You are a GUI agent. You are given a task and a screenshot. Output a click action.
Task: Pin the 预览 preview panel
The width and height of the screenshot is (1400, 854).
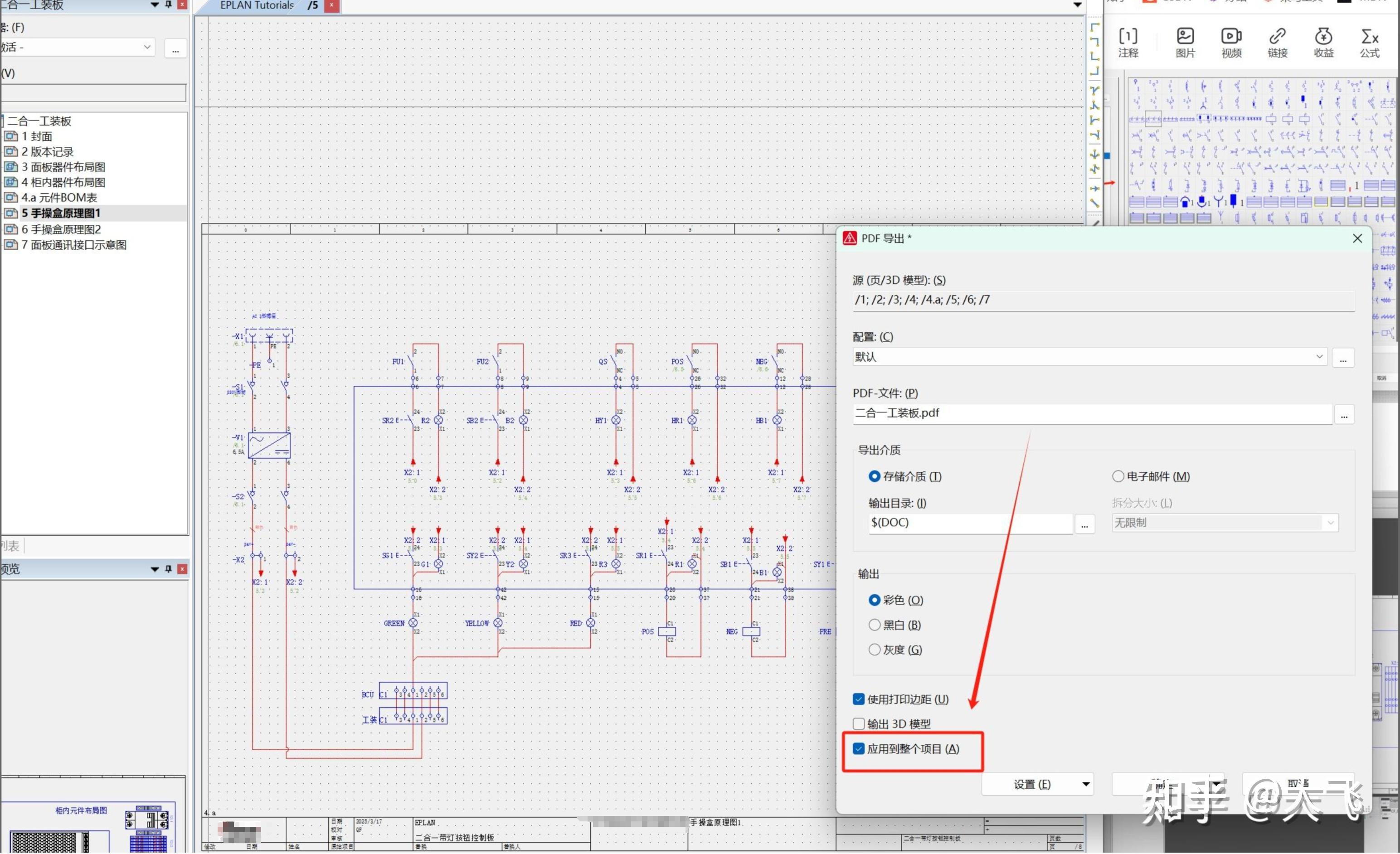[168, 569]
